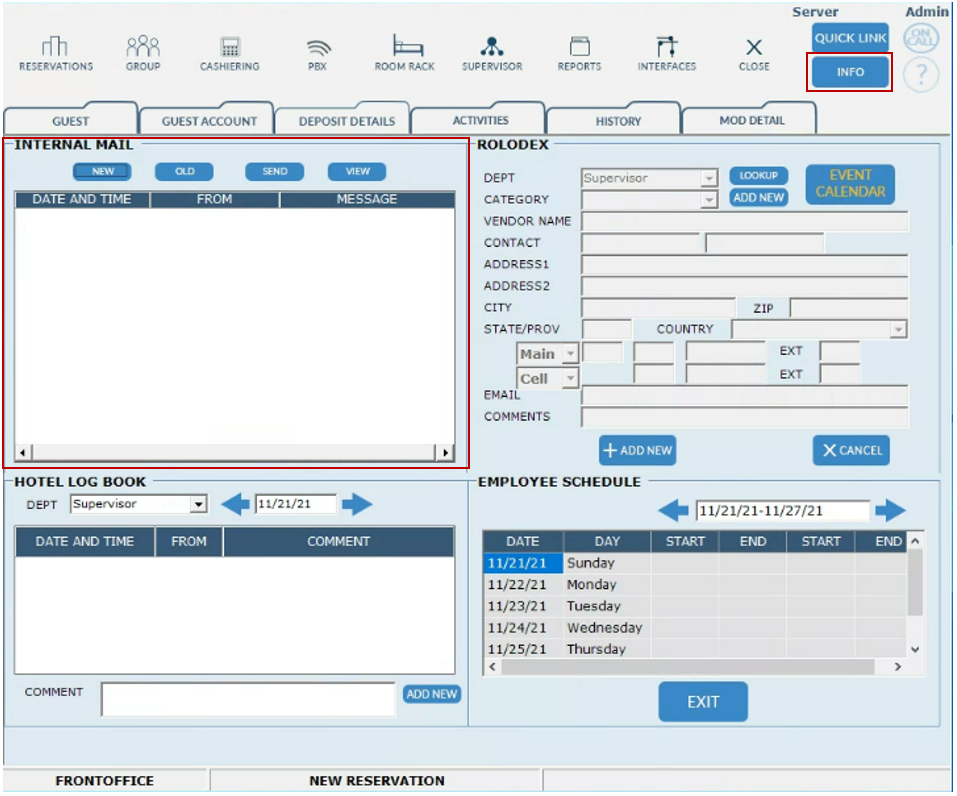Switch to the Guest Account tab
This screenshot has height=796, width=957.
tap(210, 121)
